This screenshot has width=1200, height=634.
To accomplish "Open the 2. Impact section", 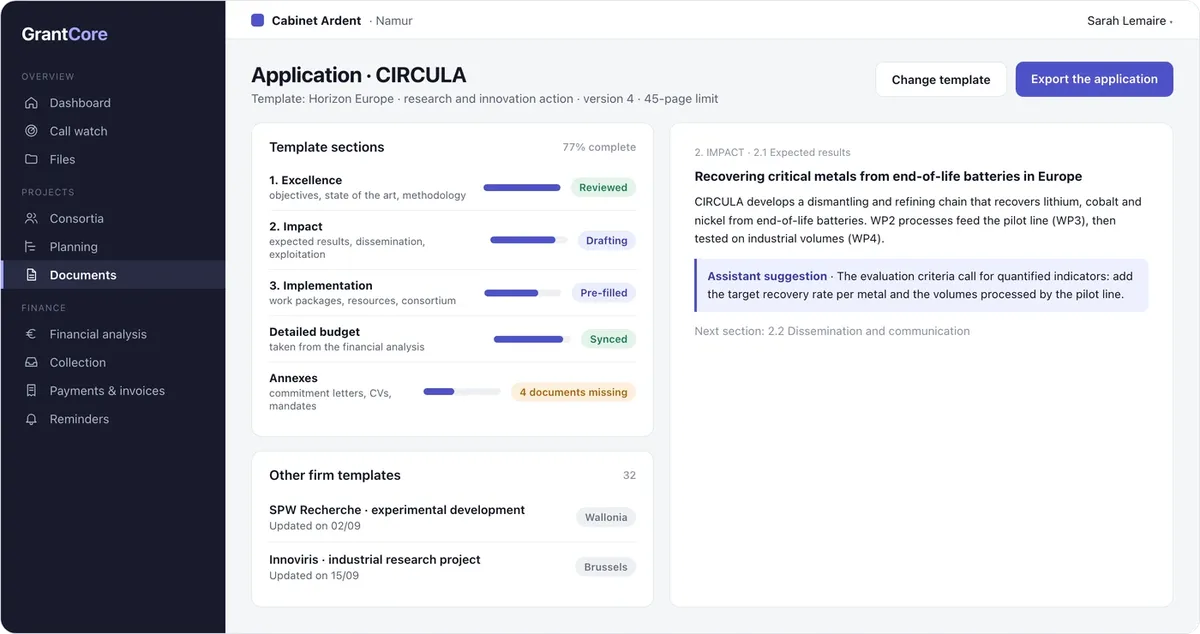I will [452, 240].
